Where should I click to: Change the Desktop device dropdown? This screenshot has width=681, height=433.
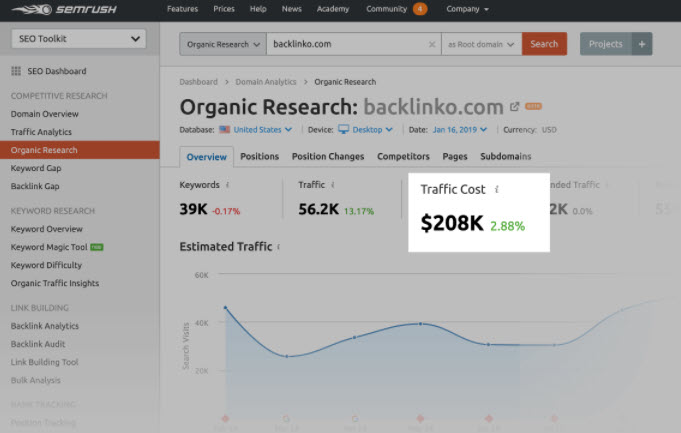click(x=372, y=129)
